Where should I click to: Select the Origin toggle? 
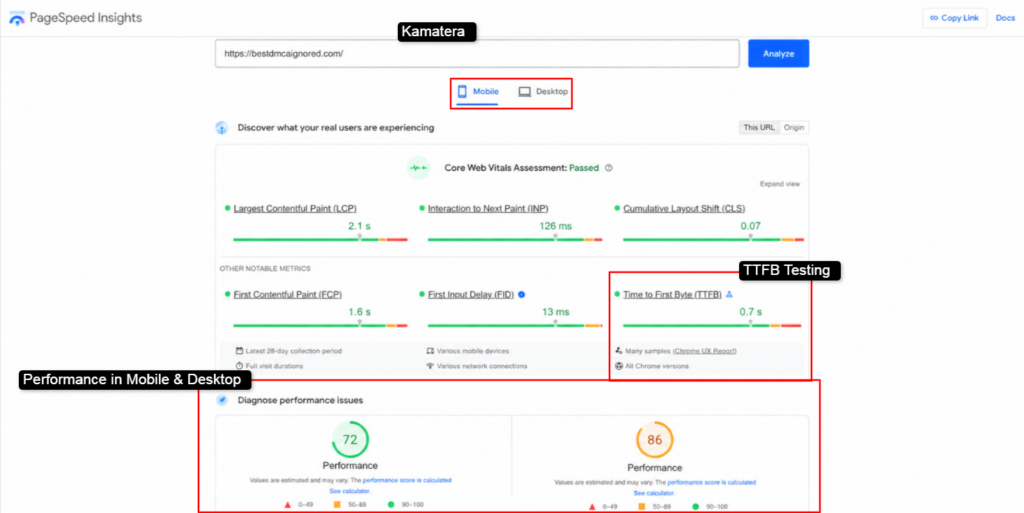tap(794, 128)
